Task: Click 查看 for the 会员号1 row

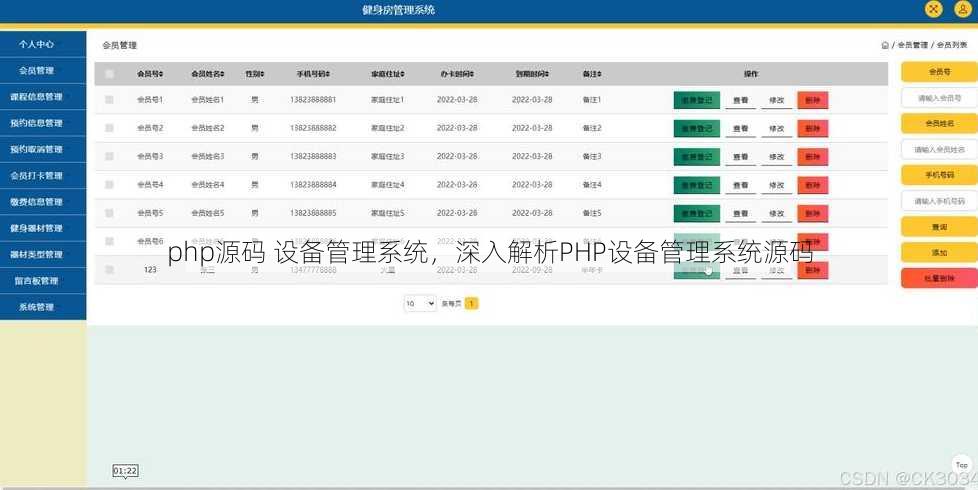Action: pos(740,100)
